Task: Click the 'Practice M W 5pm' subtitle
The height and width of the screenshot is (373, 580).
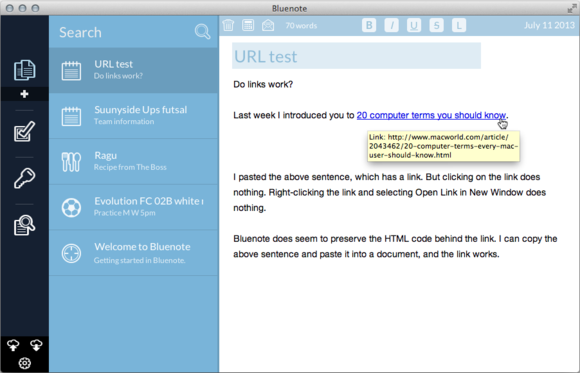Action: click(124, 213)
